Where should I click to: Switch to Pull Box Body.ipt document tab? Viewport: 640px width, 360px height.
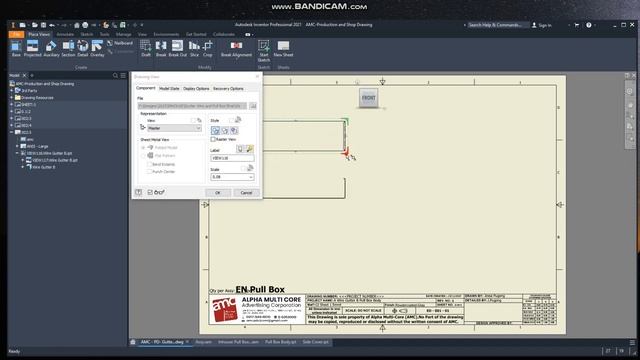click(280, 342)
